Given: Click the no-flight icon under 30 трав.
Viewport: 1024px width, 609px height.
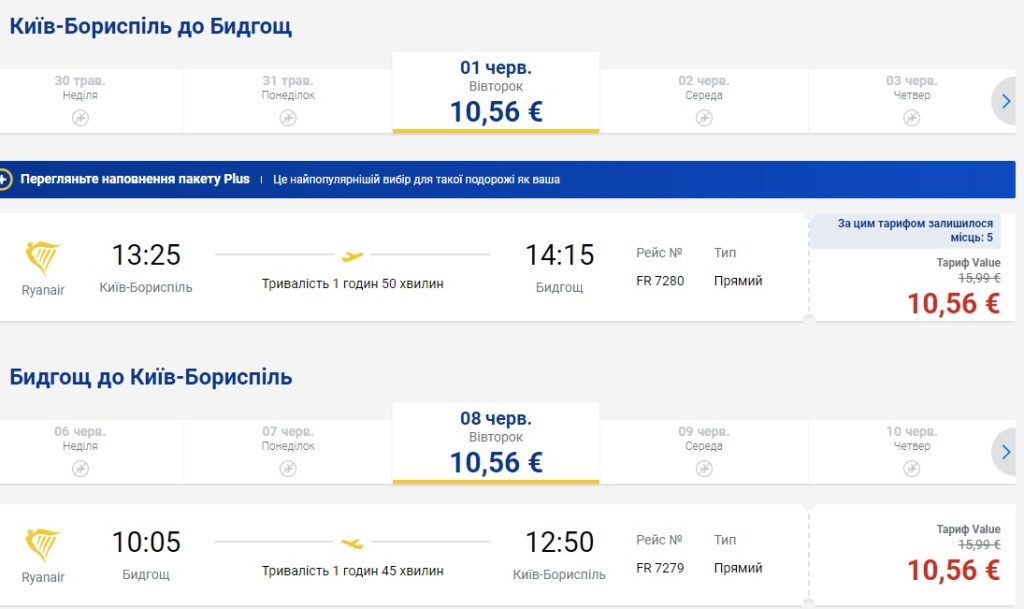Looking at the screenshot, I should tap(80, 118).
